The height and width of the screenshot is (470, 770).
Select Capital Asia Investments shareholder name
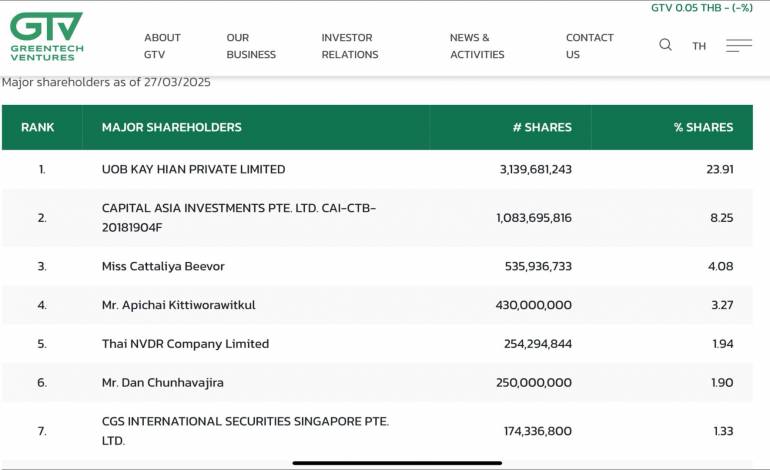(239, 217)
